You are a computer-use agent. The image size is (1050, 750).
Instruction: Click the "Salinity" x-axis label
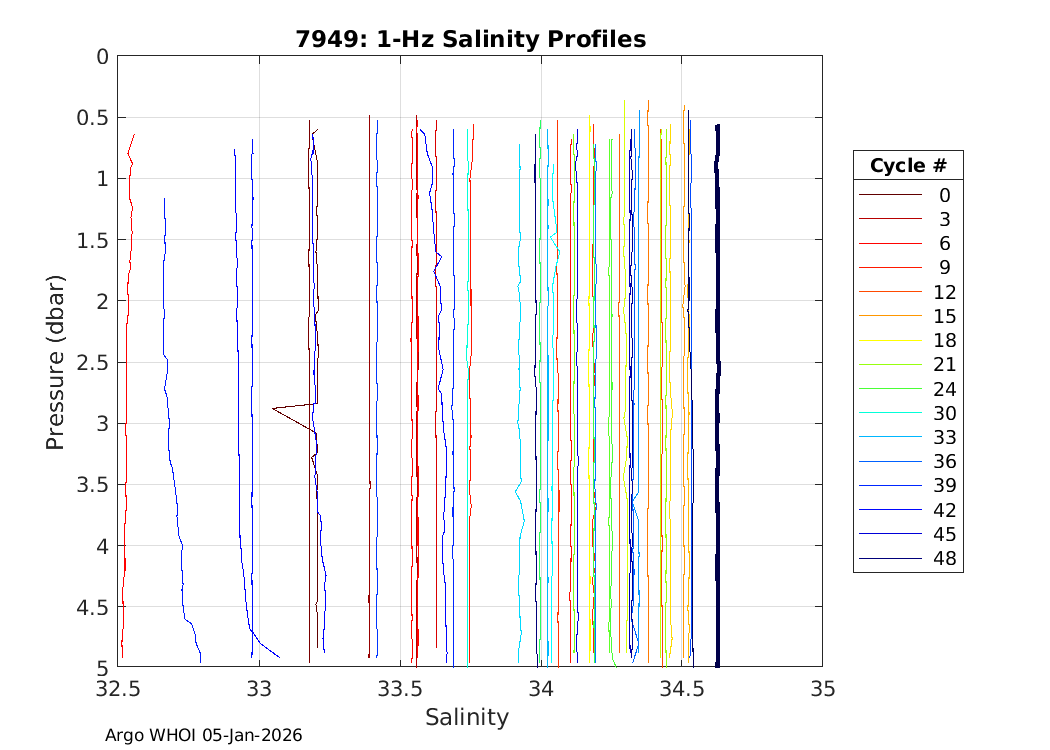point(467,717)
